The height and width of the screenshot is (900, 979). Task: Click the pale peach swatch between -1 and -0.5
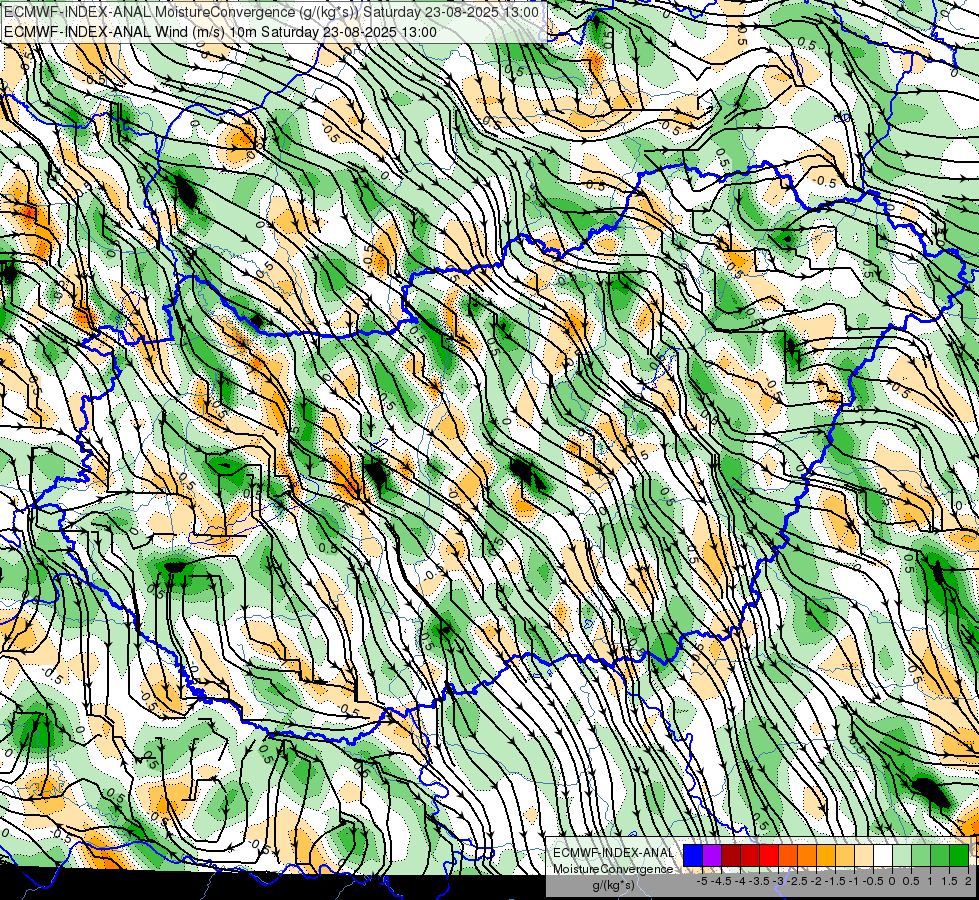(864, 855)
